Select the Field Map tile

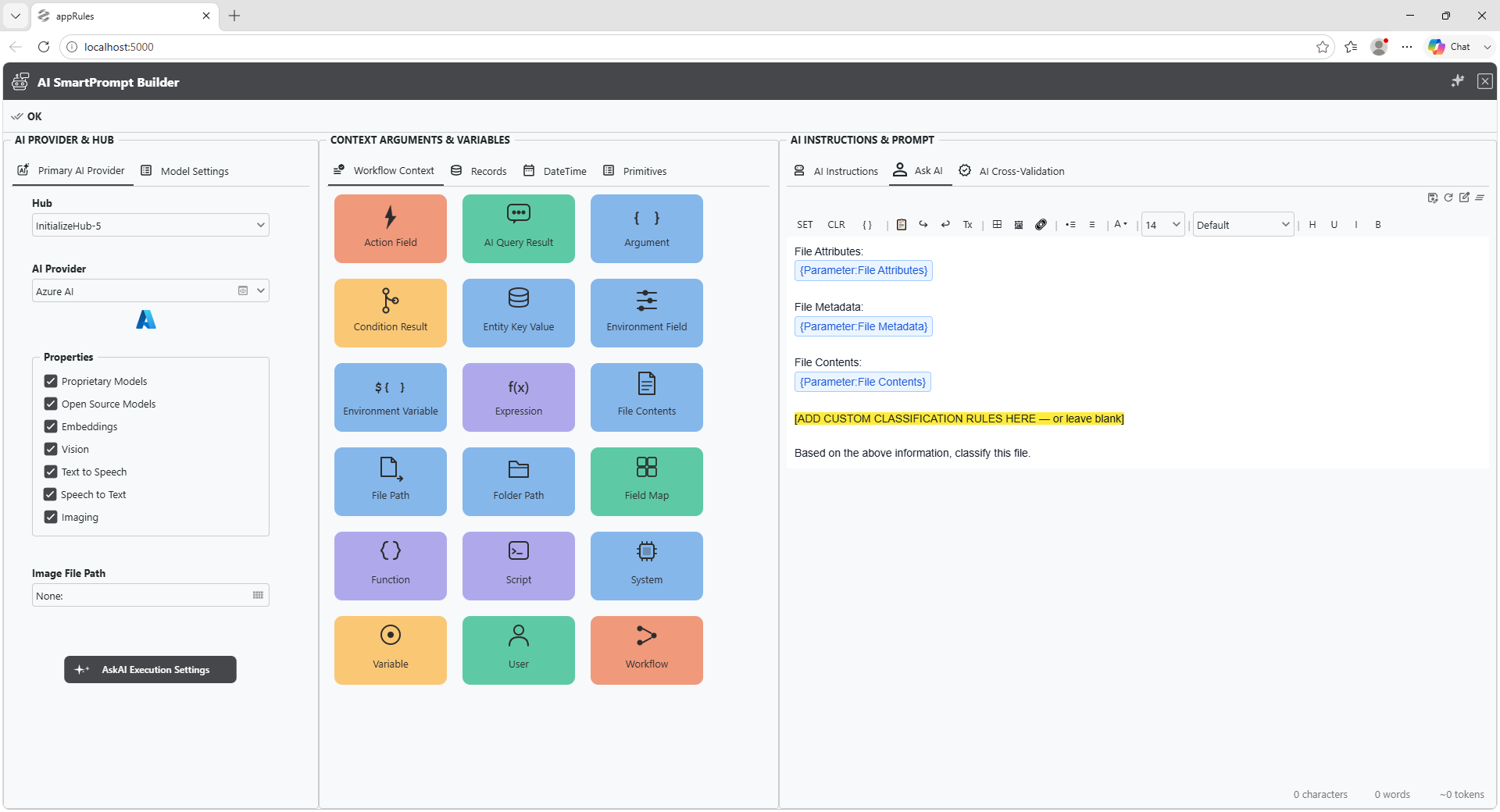[647, 482]
